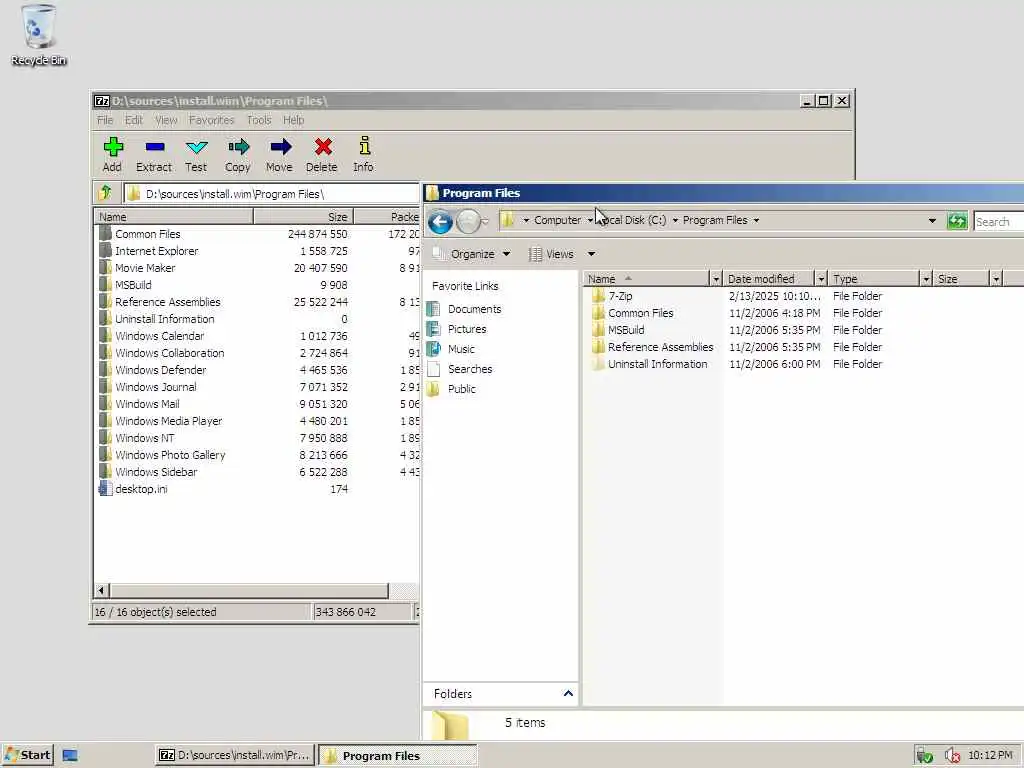Expand the Folders pane chevron
Image resolution: width=1024 pixels, height=768 pixels.
(568, 694)
